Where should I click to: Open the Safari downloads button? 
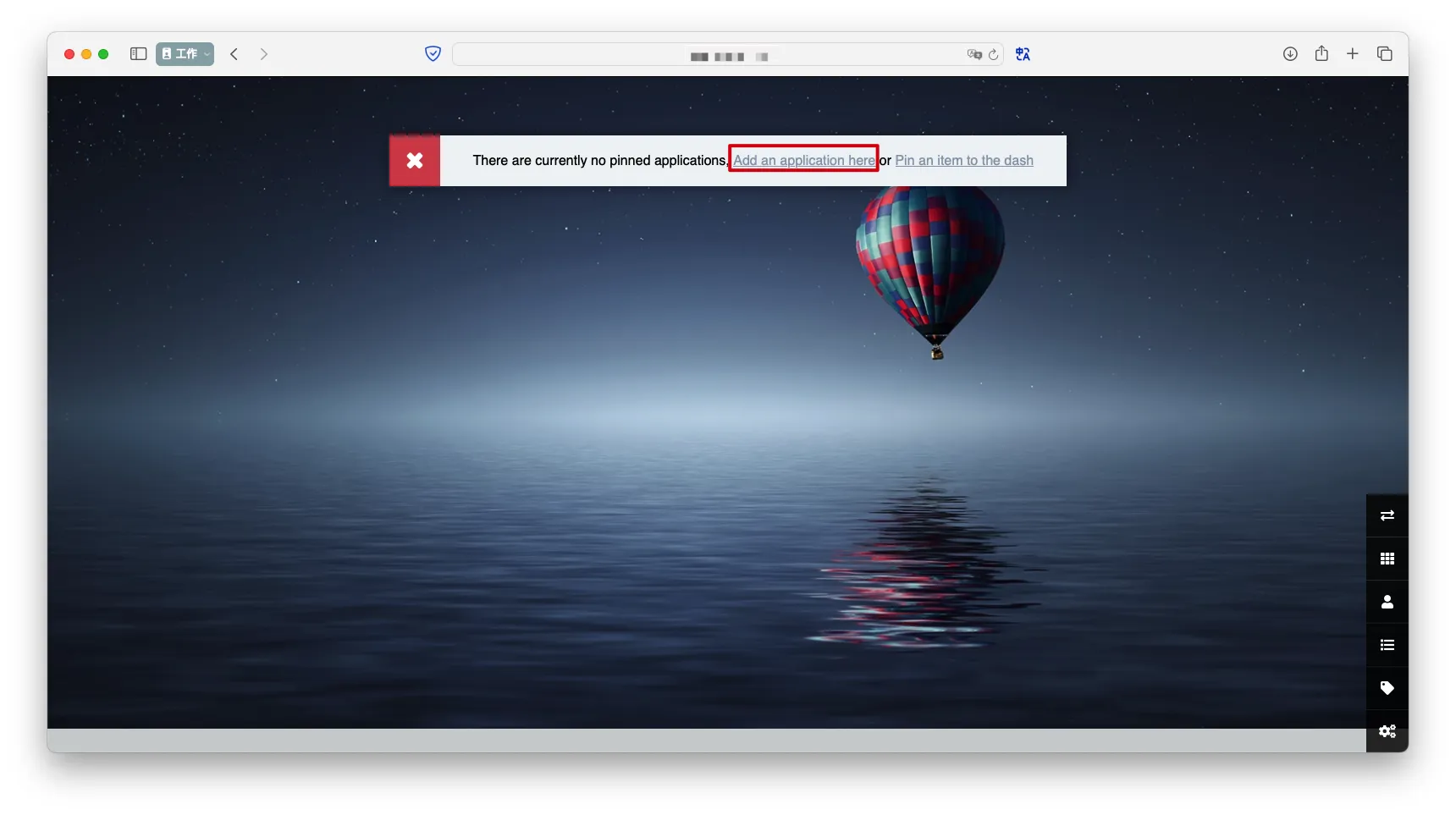point(1290,54)
